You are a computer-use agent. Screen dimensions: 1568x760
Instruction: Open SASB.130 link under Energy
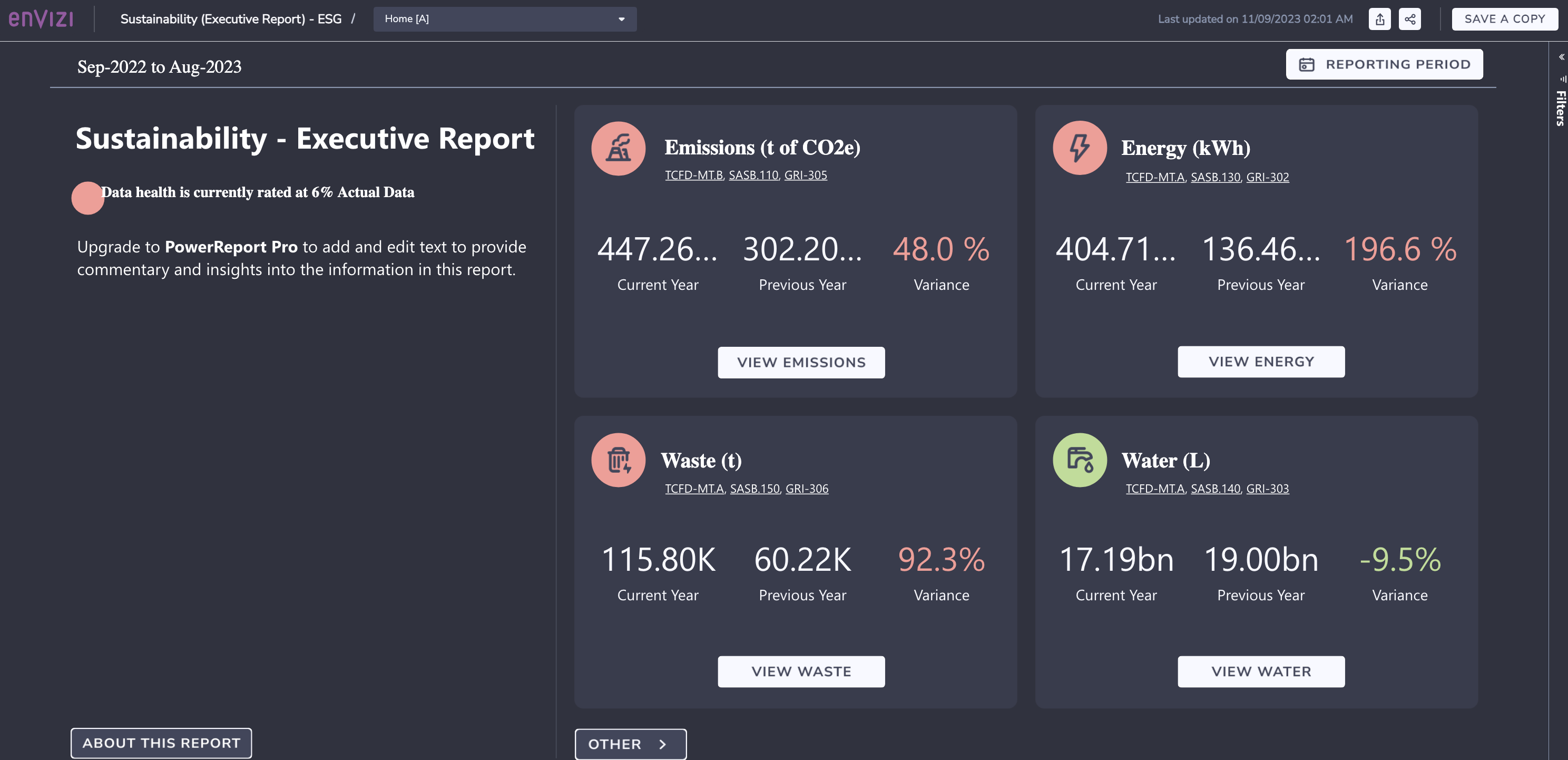(x=1215, y=177)
